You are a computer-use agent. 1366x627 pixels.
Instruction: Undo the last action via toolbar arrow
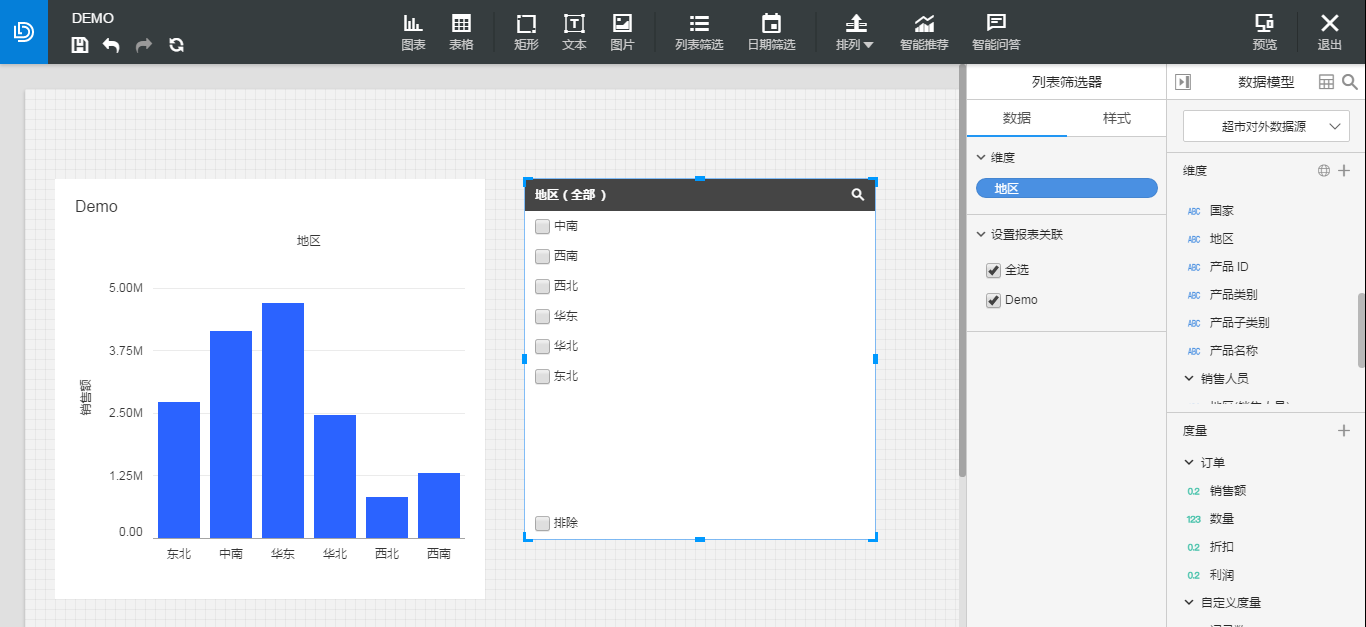[x=111, y=45]
